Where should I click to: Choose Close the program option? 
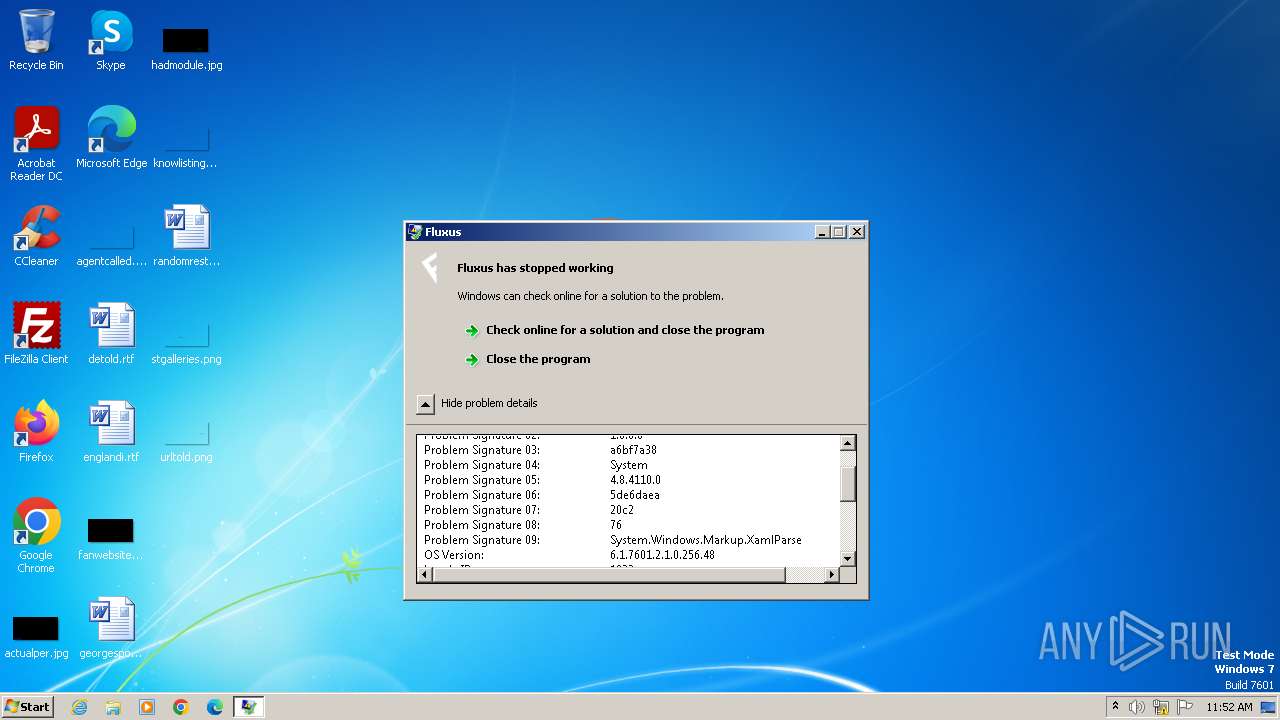pos(538,359)
